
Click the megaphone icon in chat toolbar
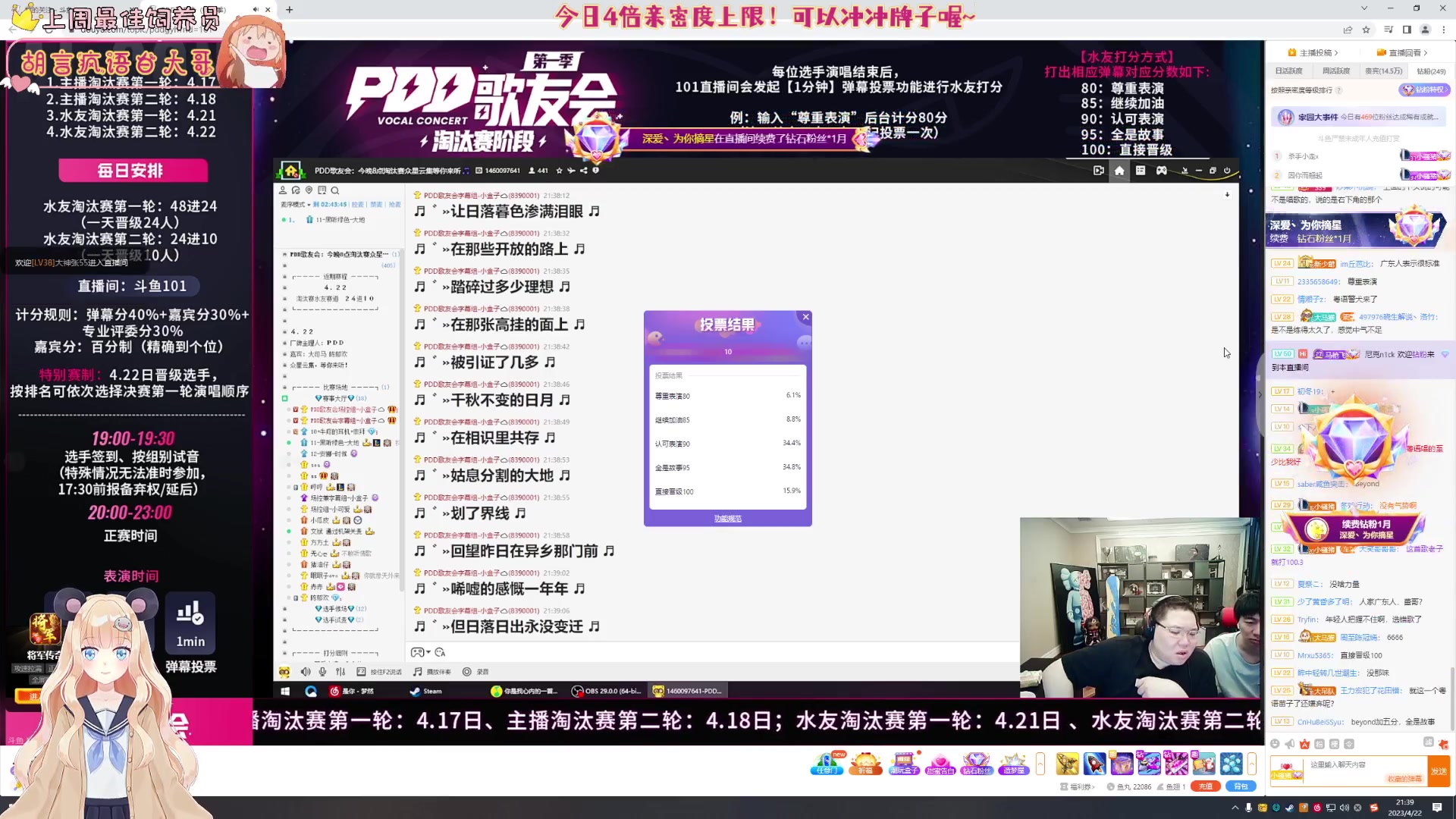click(1289, 744)
